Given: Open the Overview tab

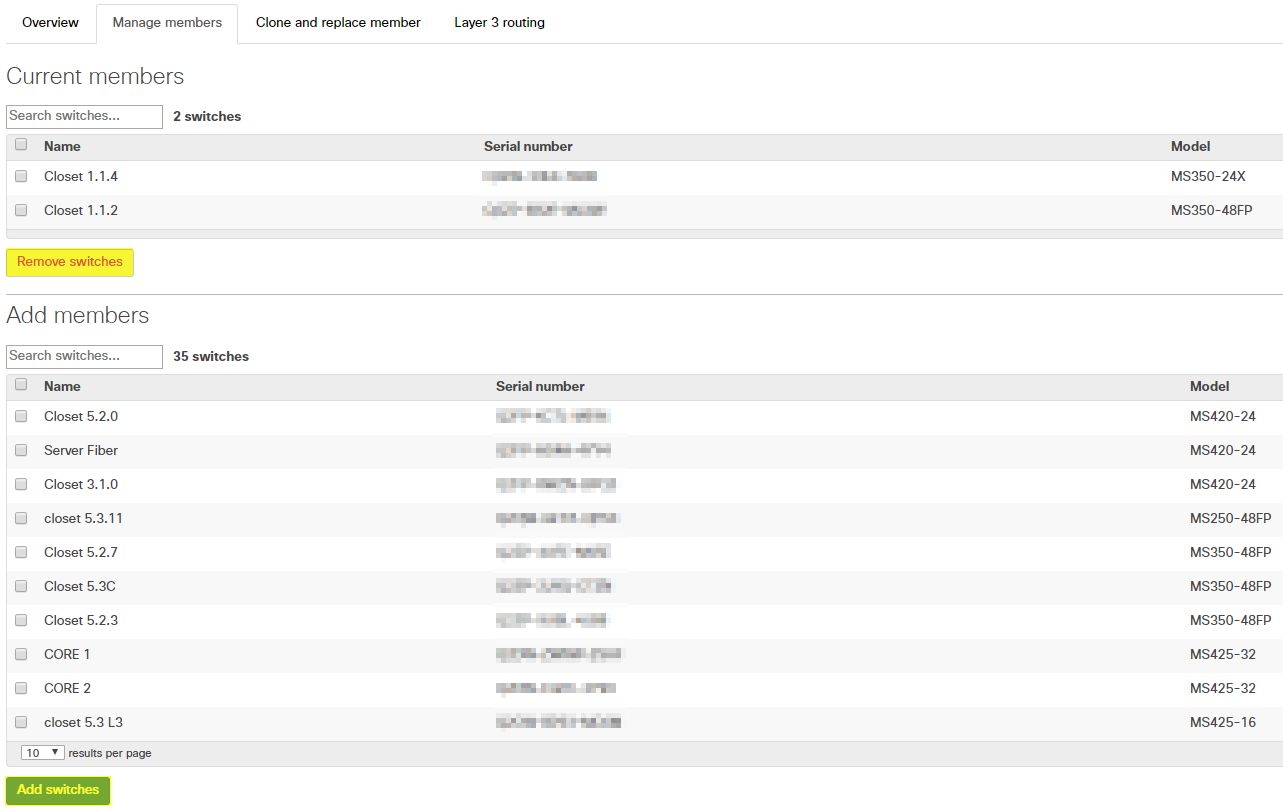Looking at the screenshot, I should 50,22.
